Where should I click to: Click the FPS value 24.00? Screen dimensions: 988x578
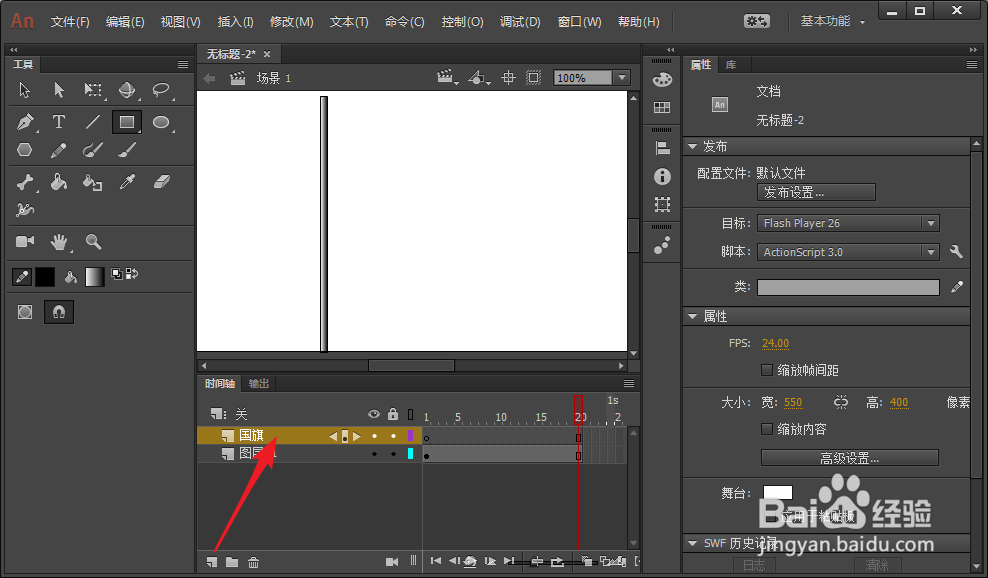(x=775, y=343)
